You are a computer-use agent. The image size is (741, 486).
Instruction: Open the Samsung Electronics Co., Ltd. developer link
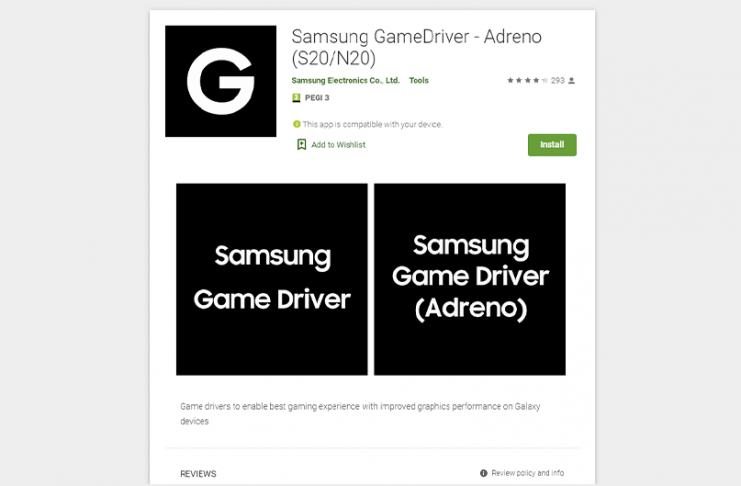(x=345, y=80)
